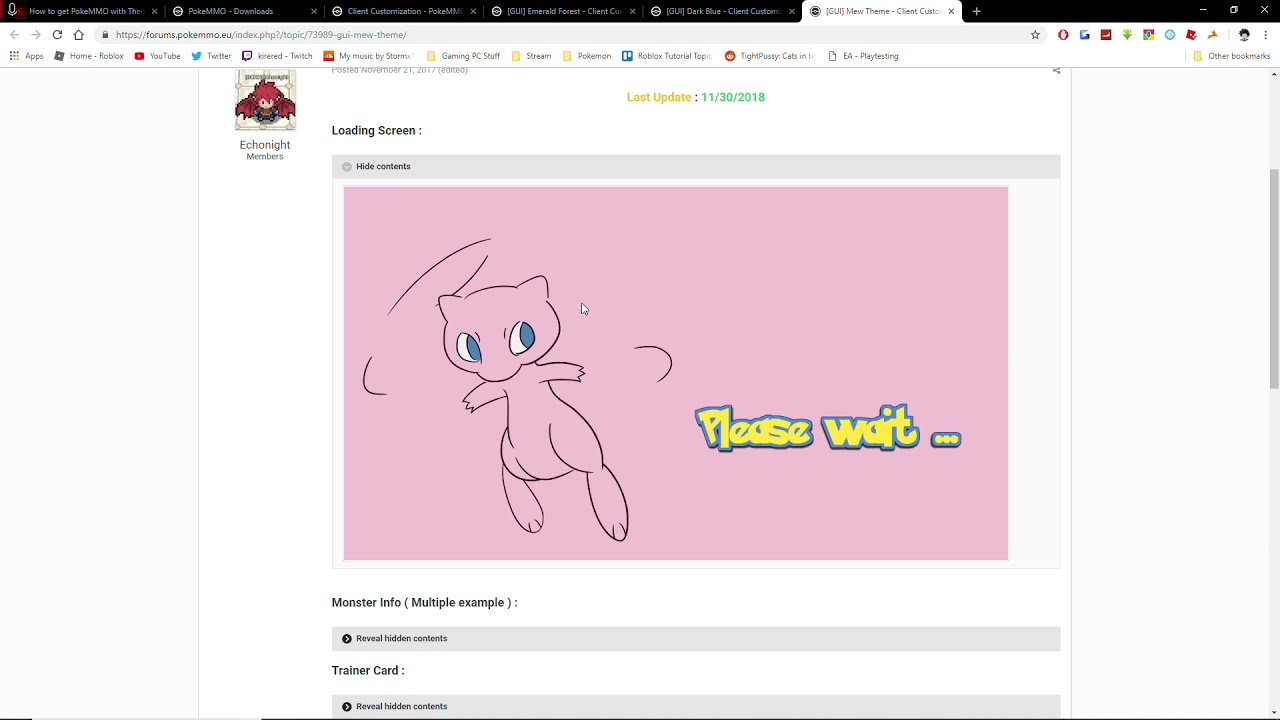Open the dark red chart extension icon
Viewport: 1280px width, 720px height.
tap(1106, 35)
